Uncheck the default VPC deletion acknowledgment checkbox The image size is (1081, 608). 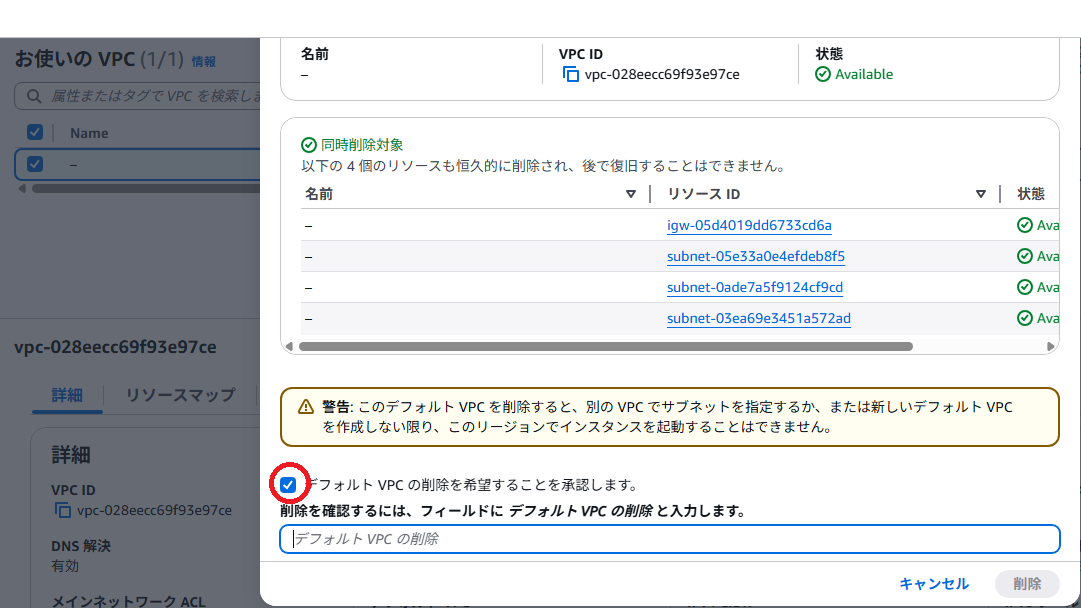(288, 485)
